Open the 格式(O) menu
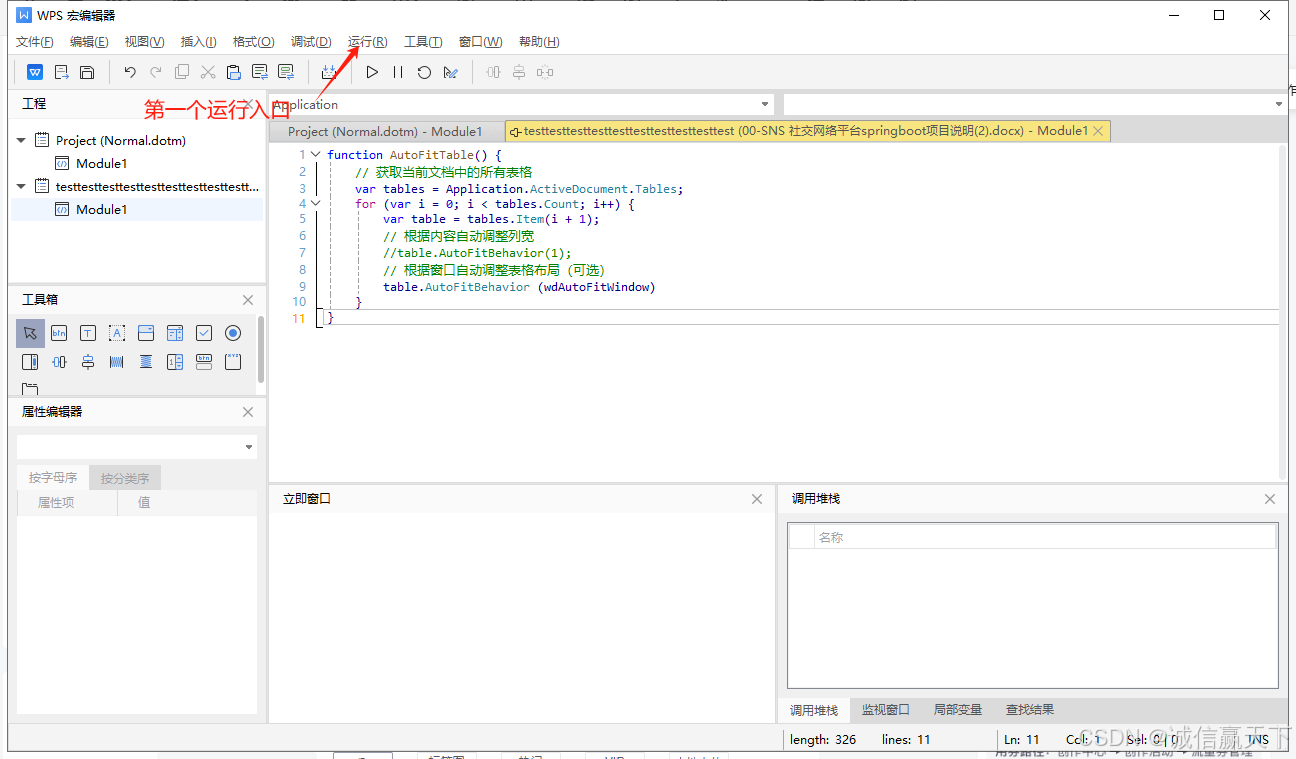 pyautogui.click(x=253, y=41)
